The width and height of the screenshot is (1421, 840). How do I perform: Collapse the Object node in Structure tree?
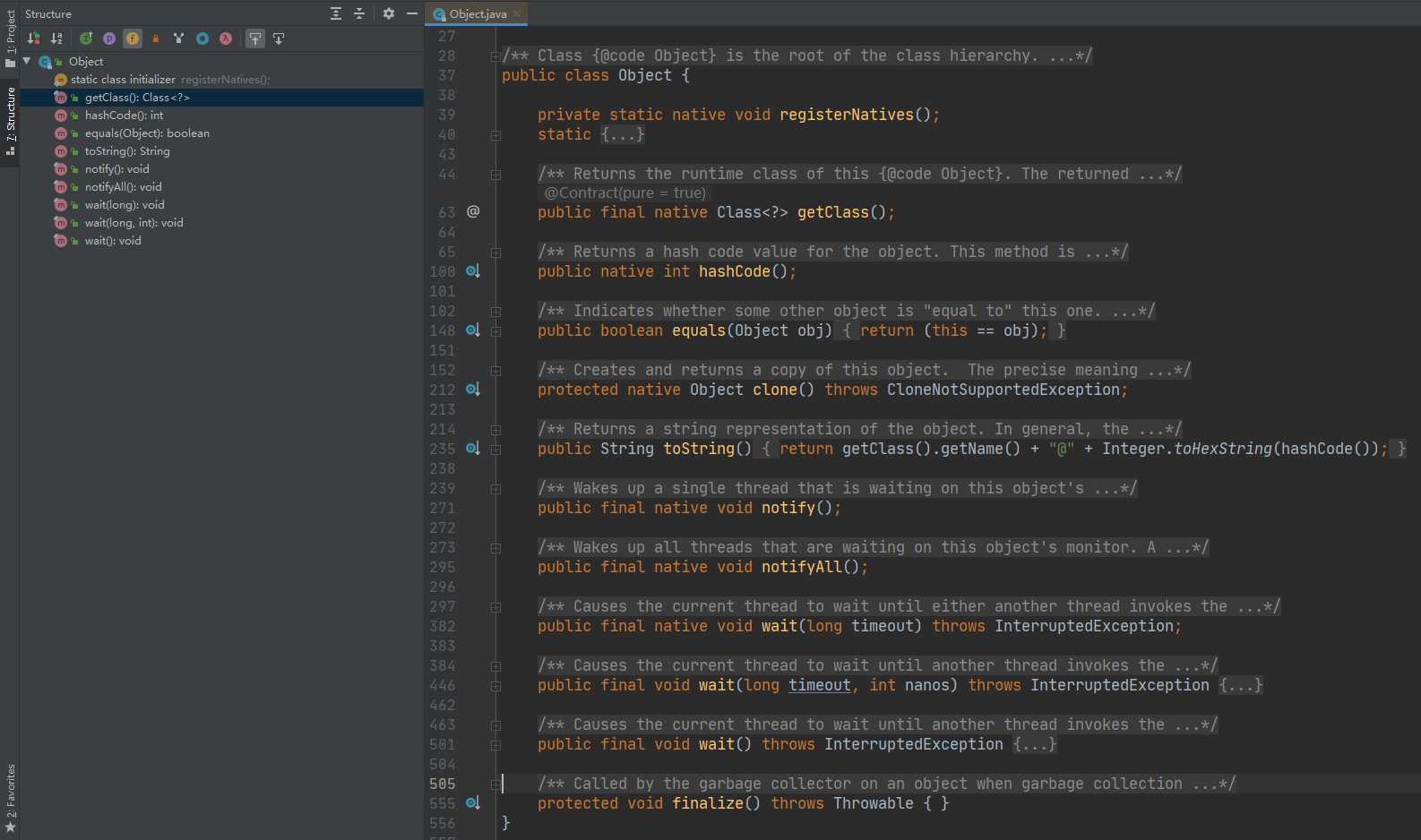27,61
